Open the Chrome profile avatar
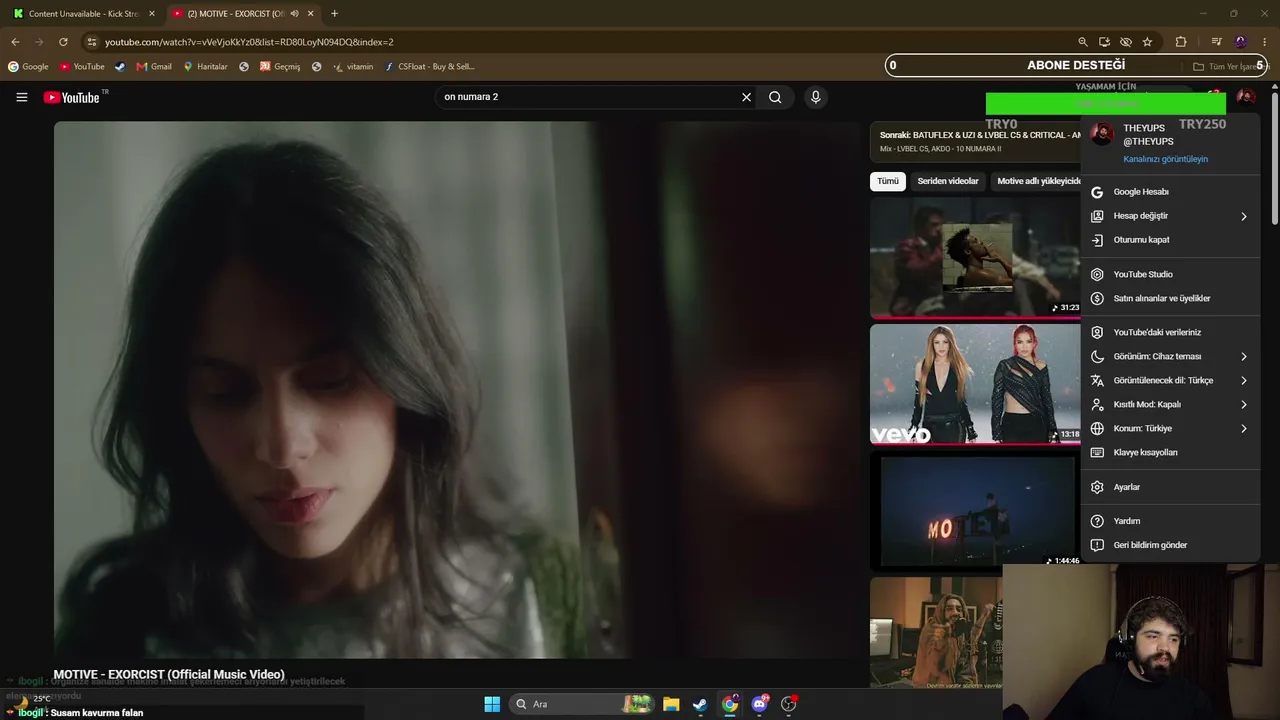 click(1241, 42)
